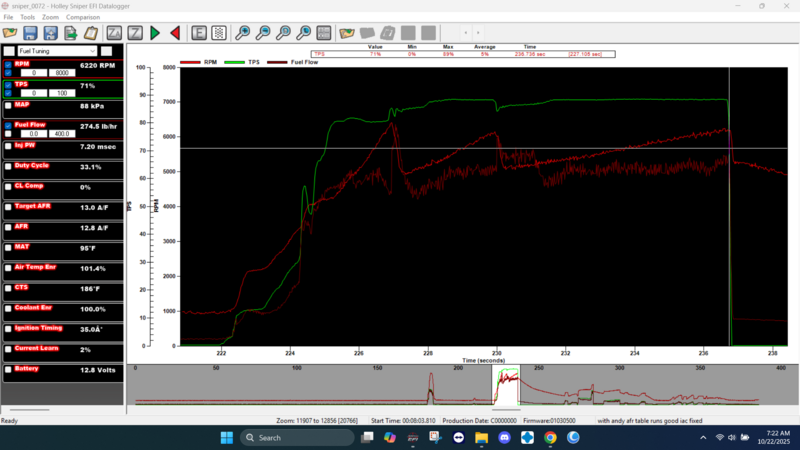Enable the Duty Cycle channel checkbox
This screenshot has height=450, width=800.
[8, 166]
